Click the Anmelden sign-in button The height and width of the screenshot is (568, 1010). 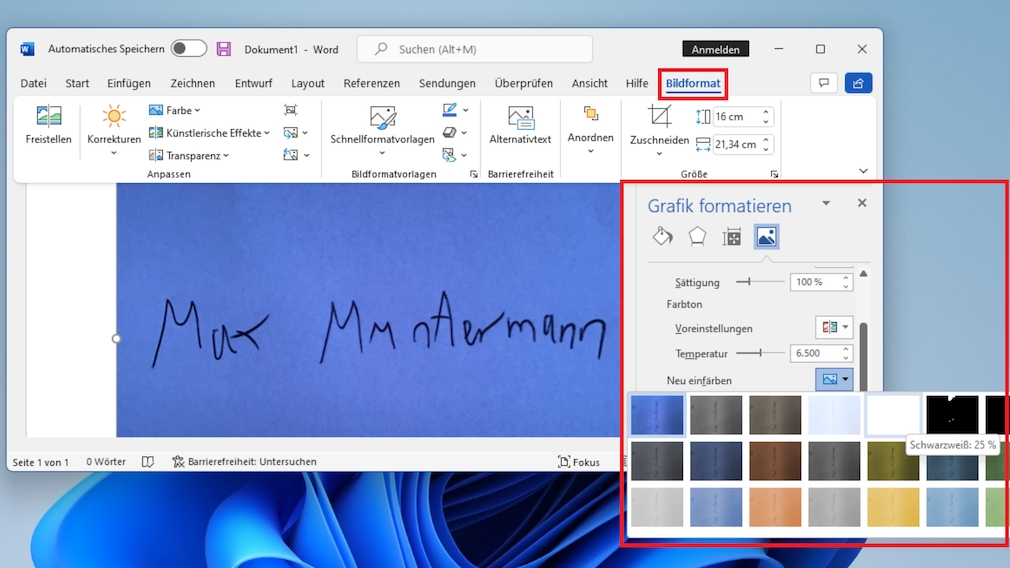[x=715, y=49]
